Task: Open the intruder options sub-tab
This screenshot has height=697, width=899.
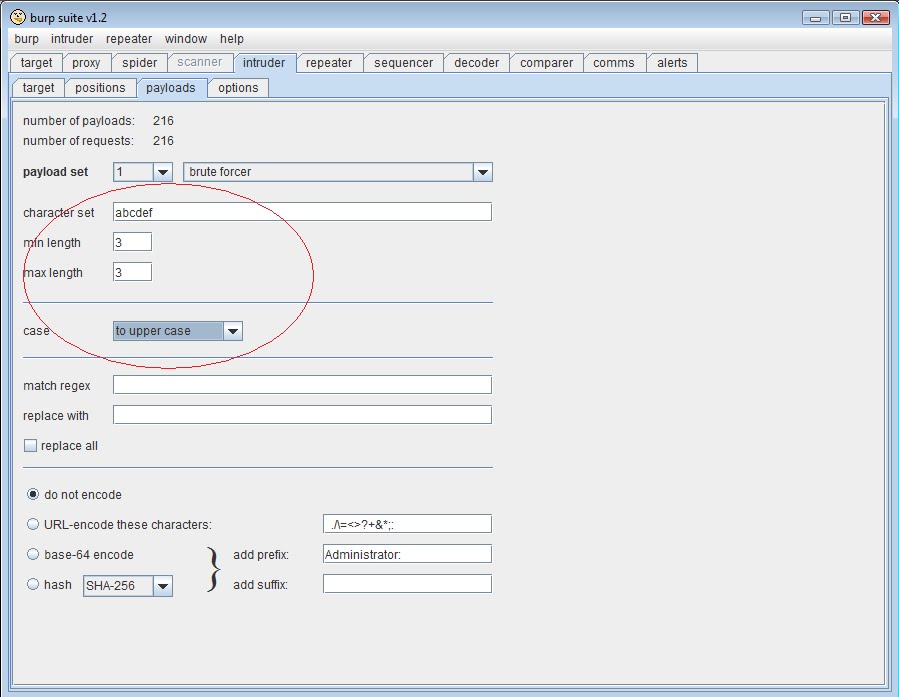Action: [x=238, y=88]
